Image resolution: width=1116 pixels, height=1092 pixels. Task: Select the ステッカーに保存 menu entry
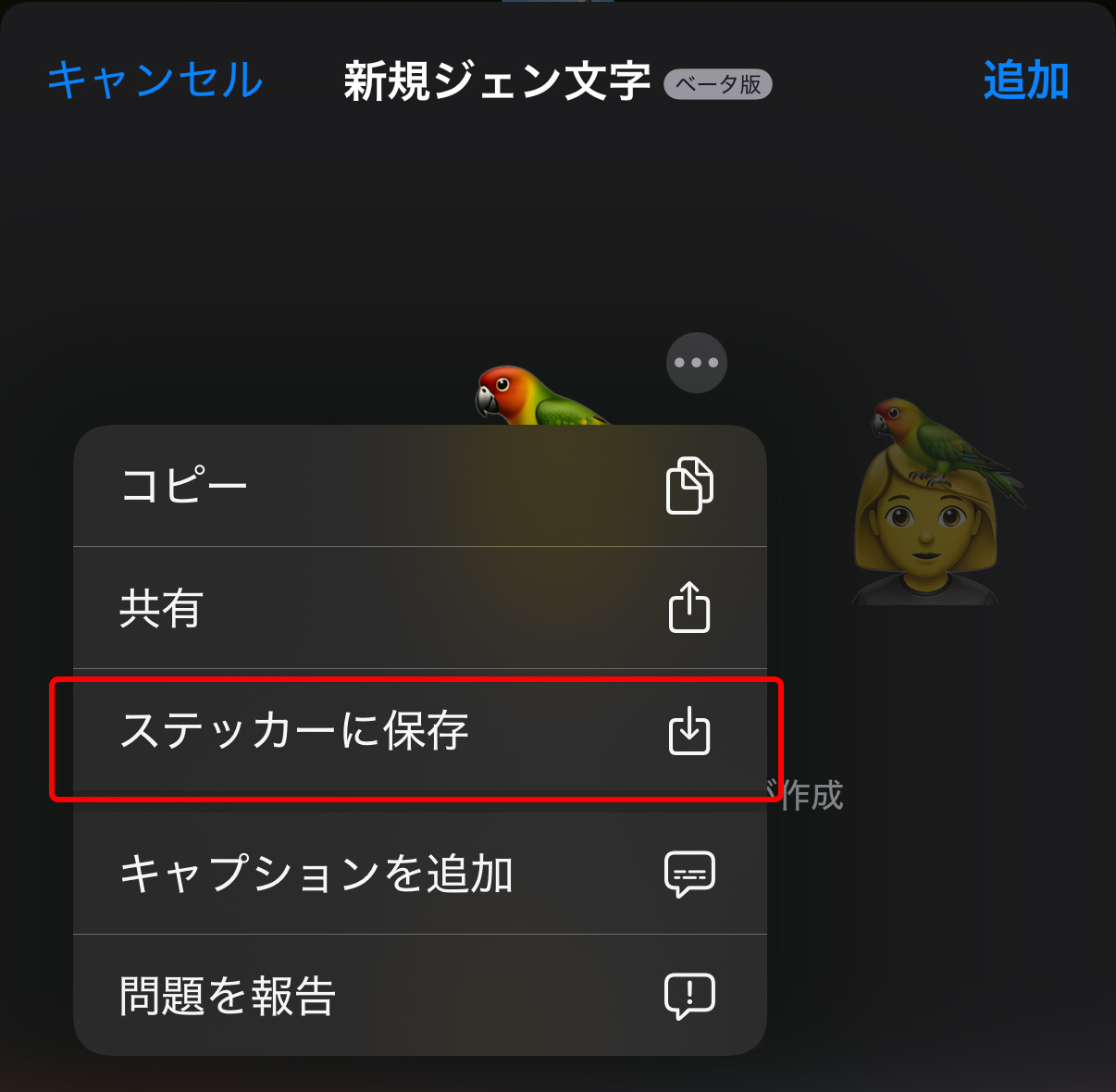click(420, 731)
